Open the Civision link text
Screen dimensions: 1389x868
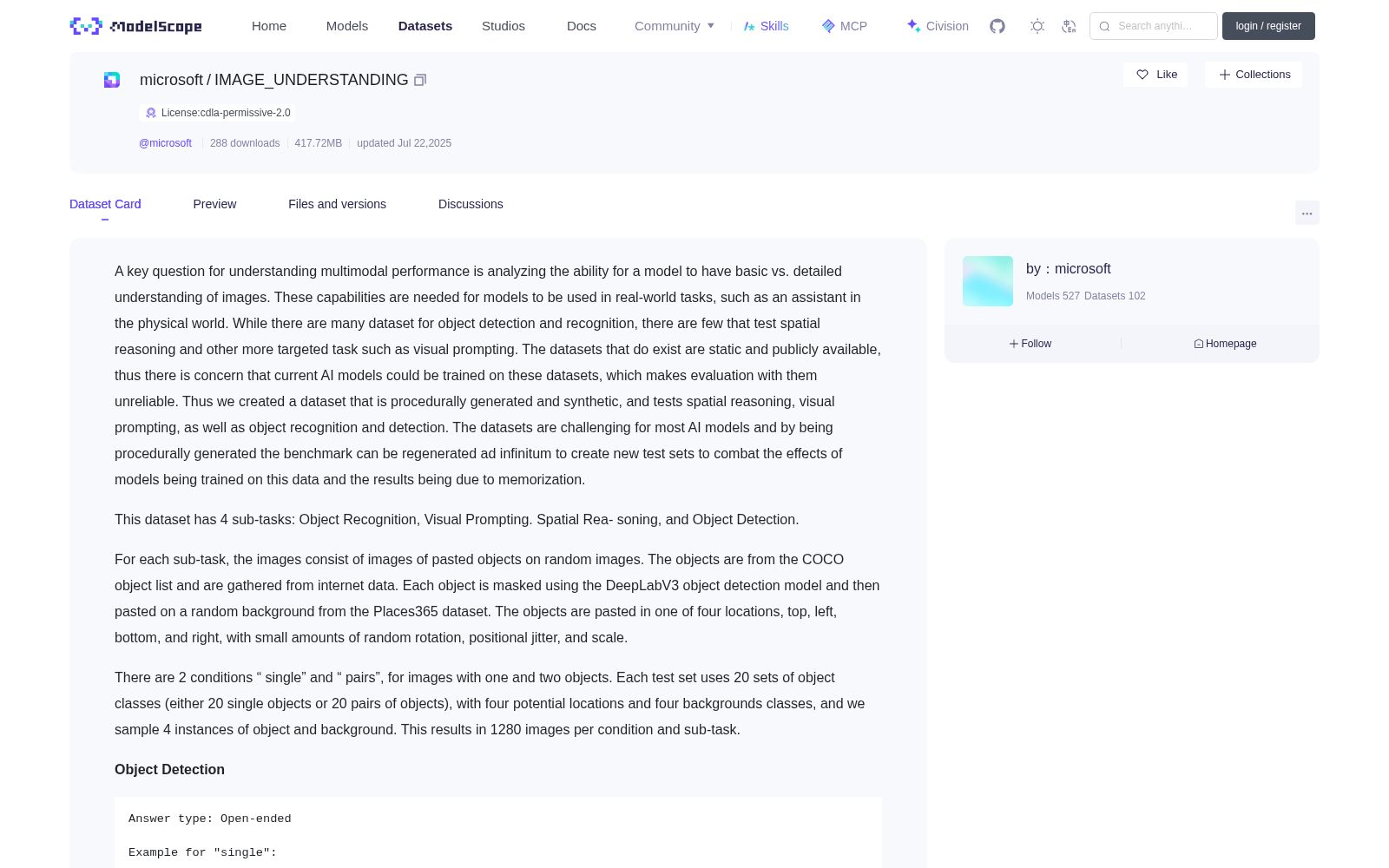[947, 26]
